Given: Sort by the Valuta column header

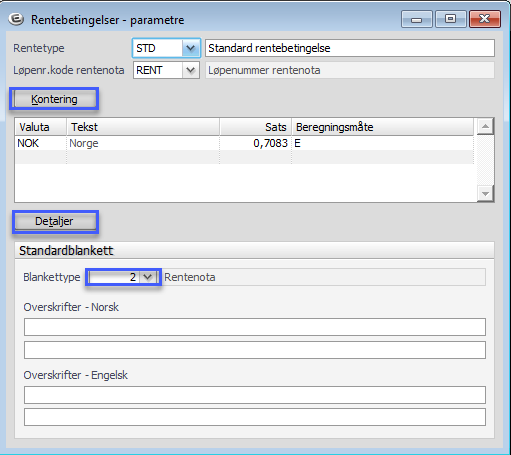Looking at the screenshot, I should [x=41, y=127].
